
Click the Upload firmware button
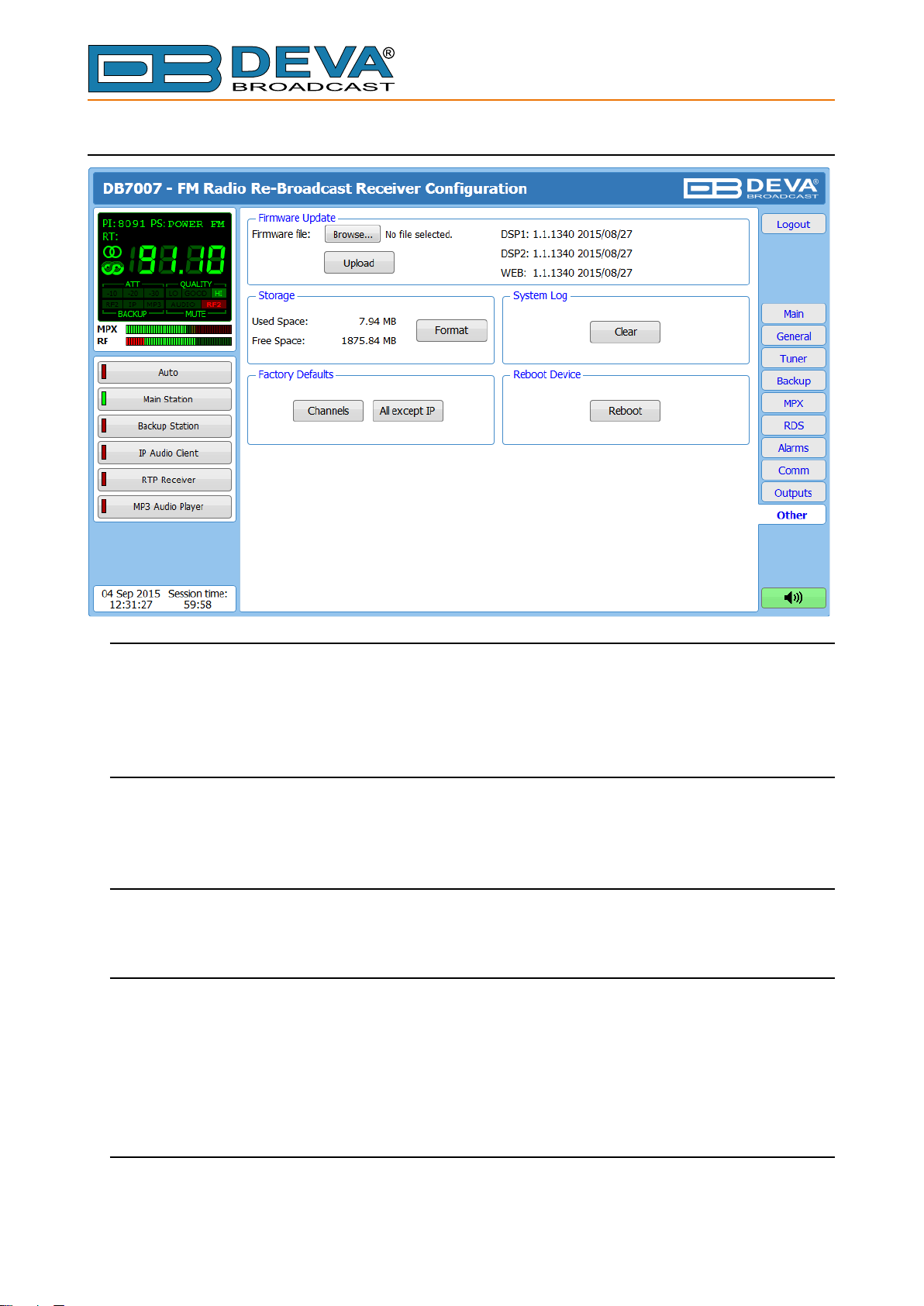[x=359, y=263]
